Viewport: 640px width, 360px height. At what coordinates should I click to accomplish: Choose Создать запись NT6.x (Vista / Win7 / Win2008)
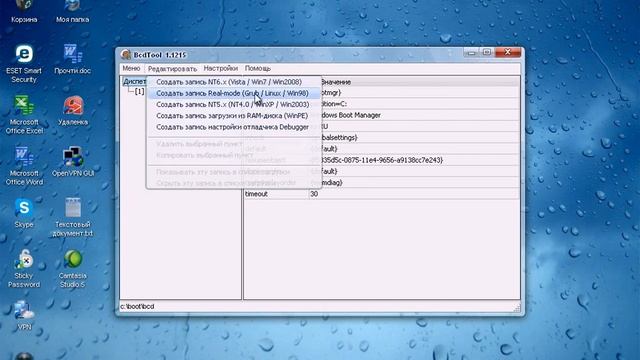point(233,82)
